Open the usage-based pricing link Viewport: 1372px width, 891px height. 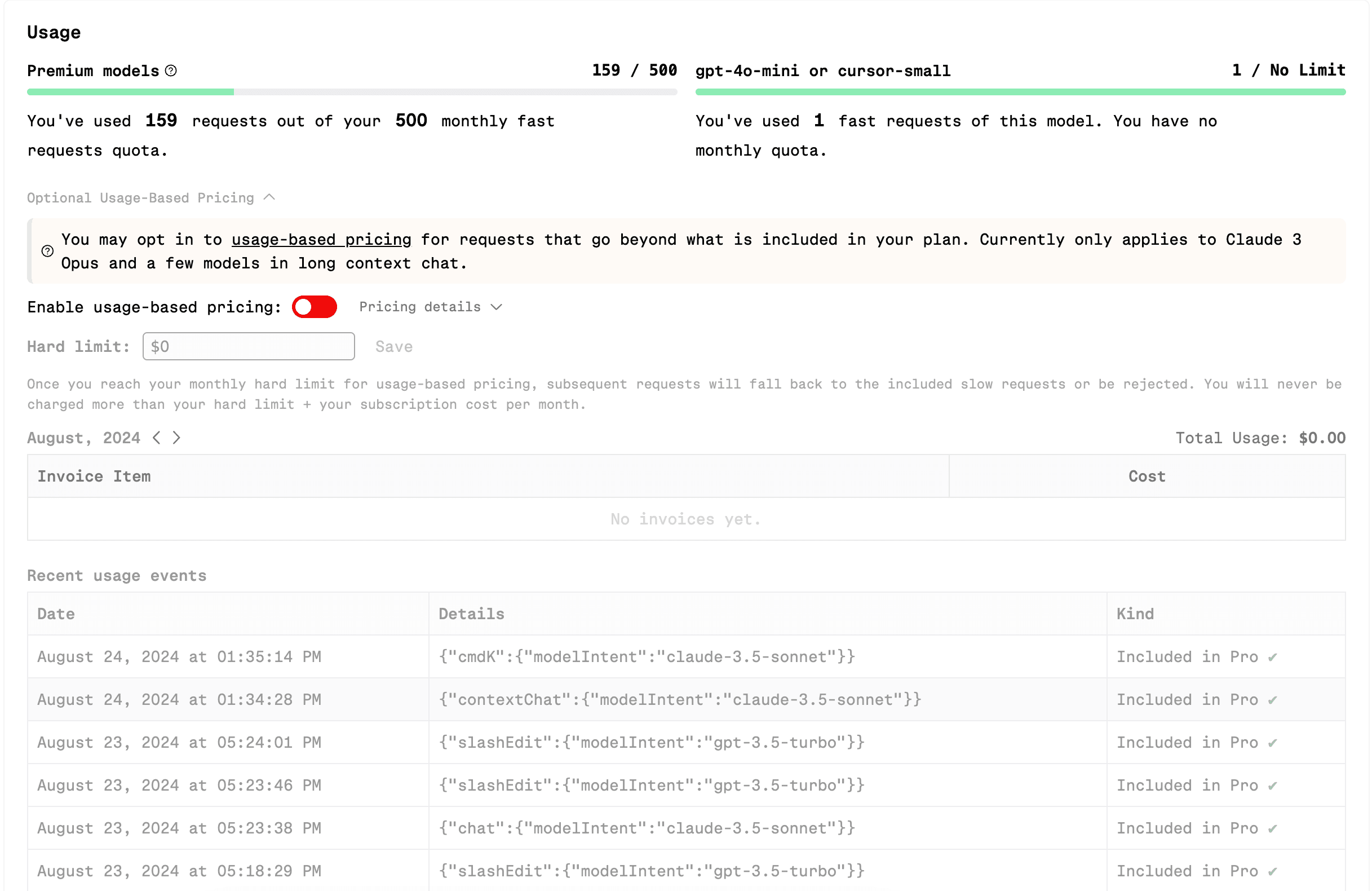click(x=321, y=239)
